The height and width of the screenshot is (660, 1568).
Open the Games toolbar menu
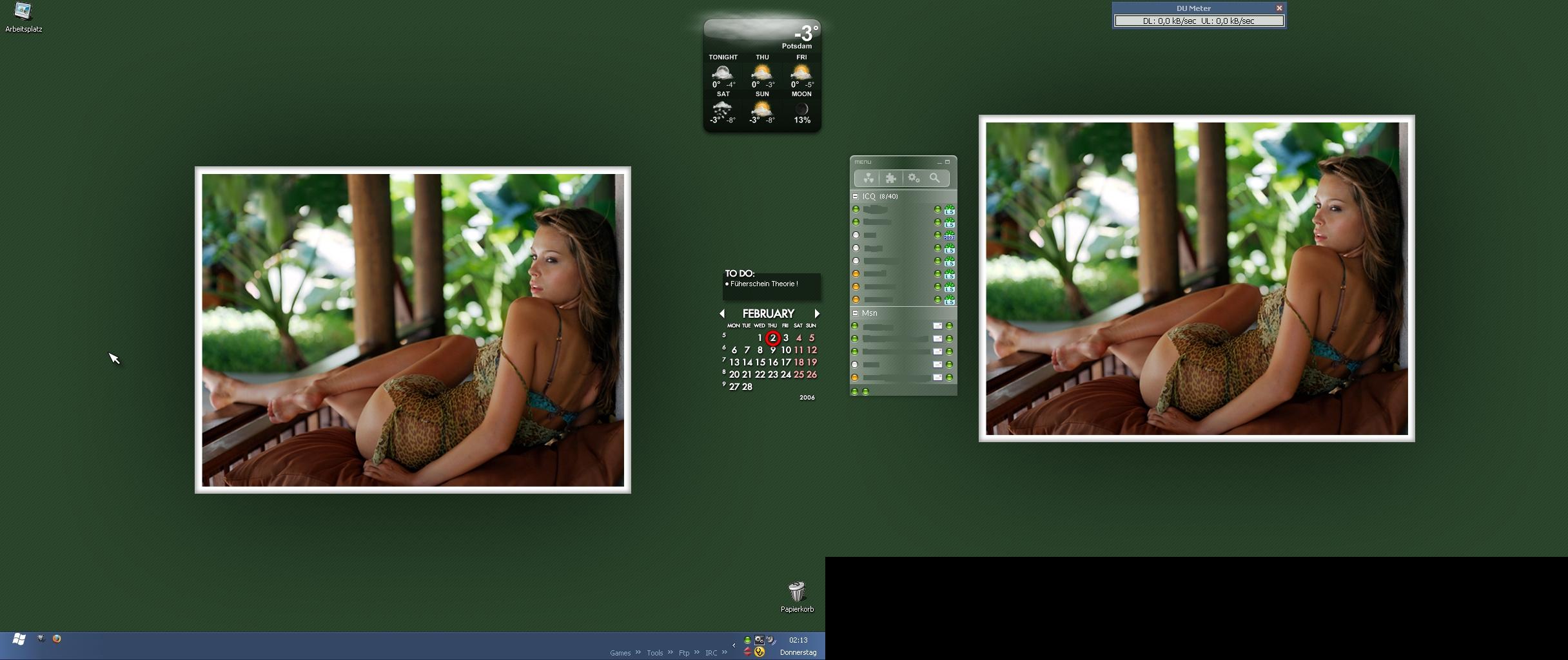point(620,653)
